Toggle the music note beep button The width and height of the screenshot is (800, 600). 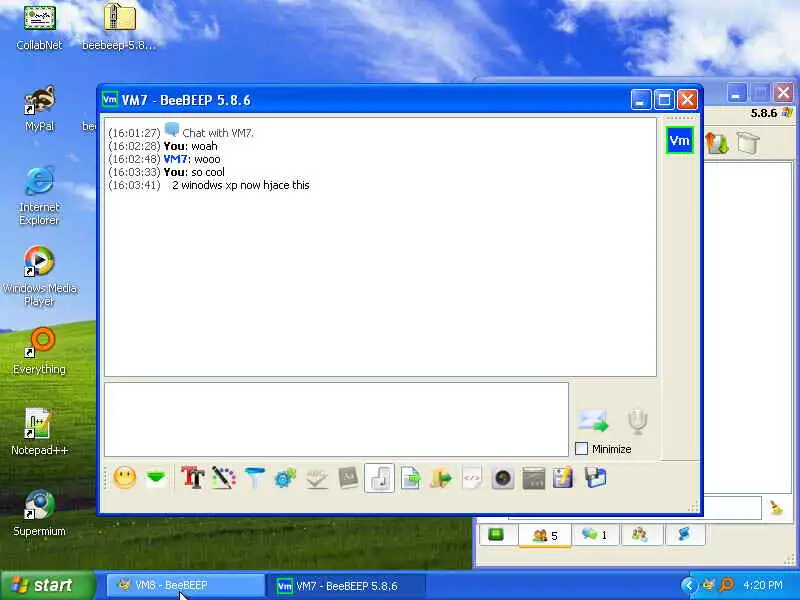[x=379, y=478]
